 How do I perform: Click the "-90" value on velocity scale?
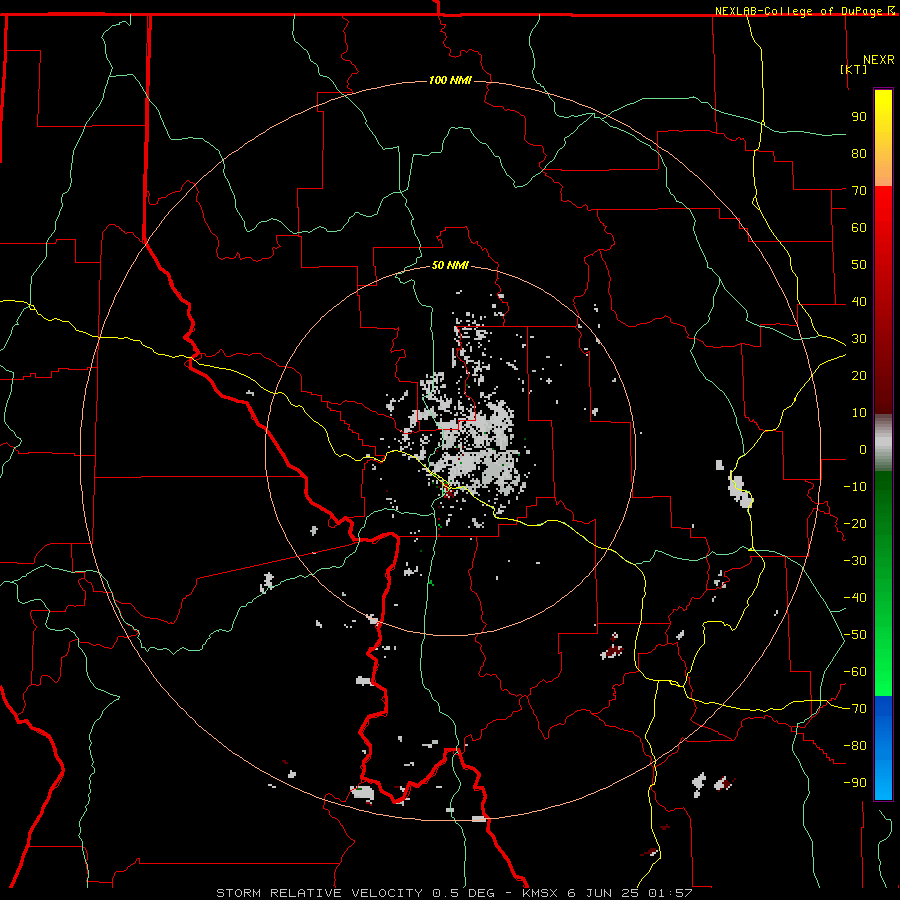pyautogui.click(x=855, y=783)
